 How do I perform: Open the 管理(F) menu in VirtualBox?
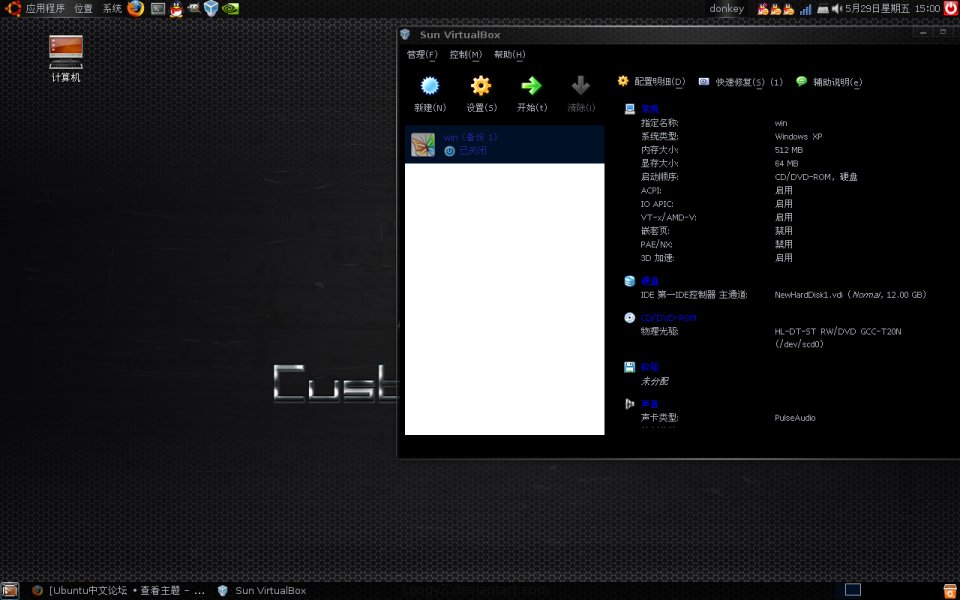click(x=422, y=54)
